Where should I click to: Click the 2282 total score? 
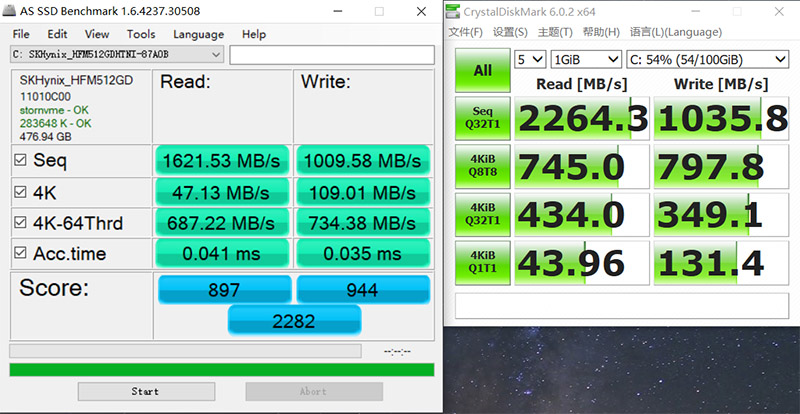pyautogui.click(x=294, y=321)
